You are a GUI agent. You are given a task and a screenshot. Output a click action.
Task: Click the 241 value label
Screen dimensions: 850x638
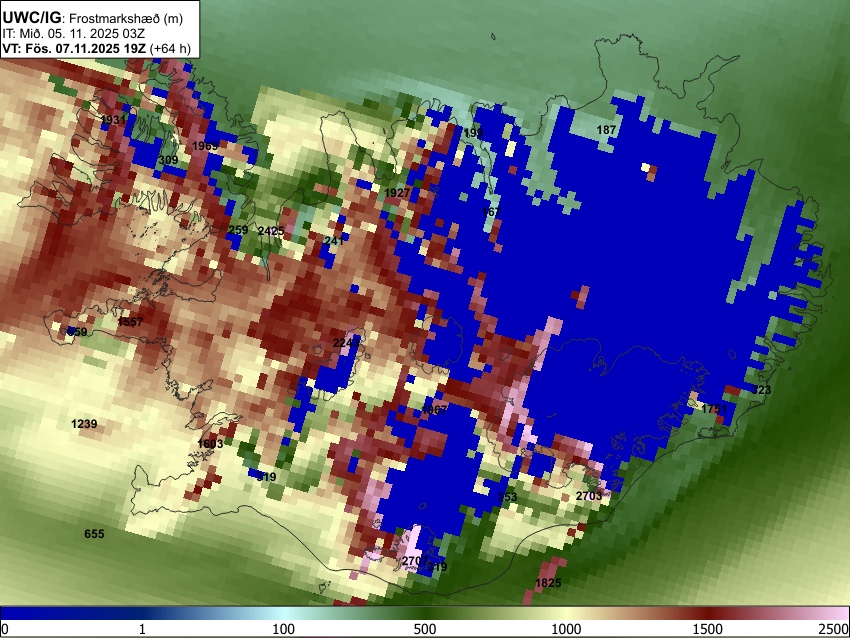point(334,241)
